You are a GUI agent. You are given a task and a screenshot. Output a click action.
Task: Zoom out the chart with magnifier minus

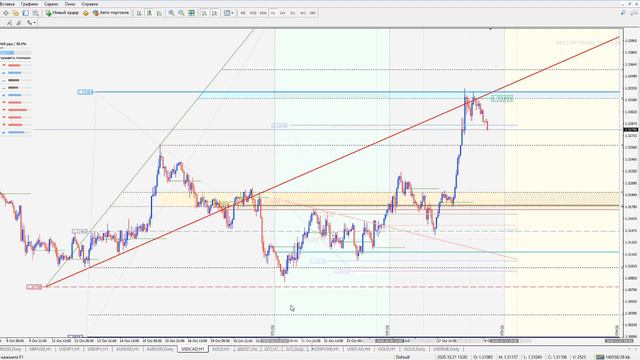[x=181, y=13]
